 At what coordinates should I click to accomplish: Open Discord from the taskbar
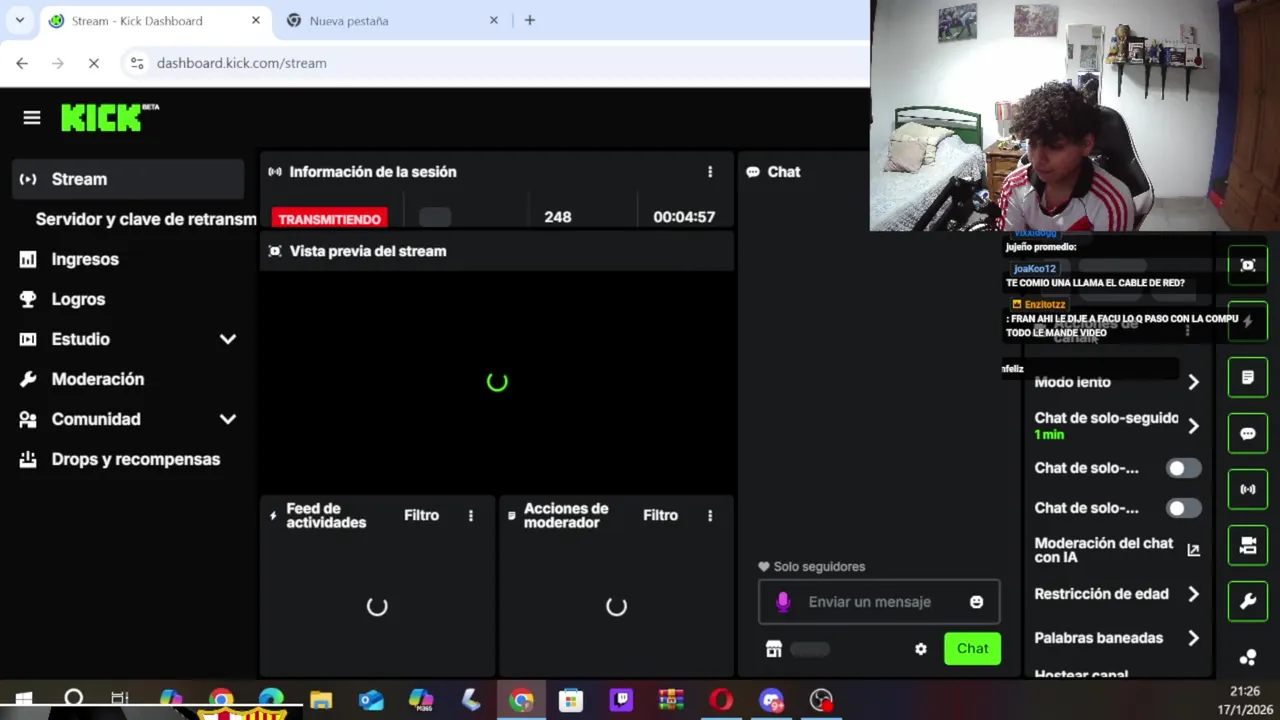pyautogui.click(x=771, y=700)
